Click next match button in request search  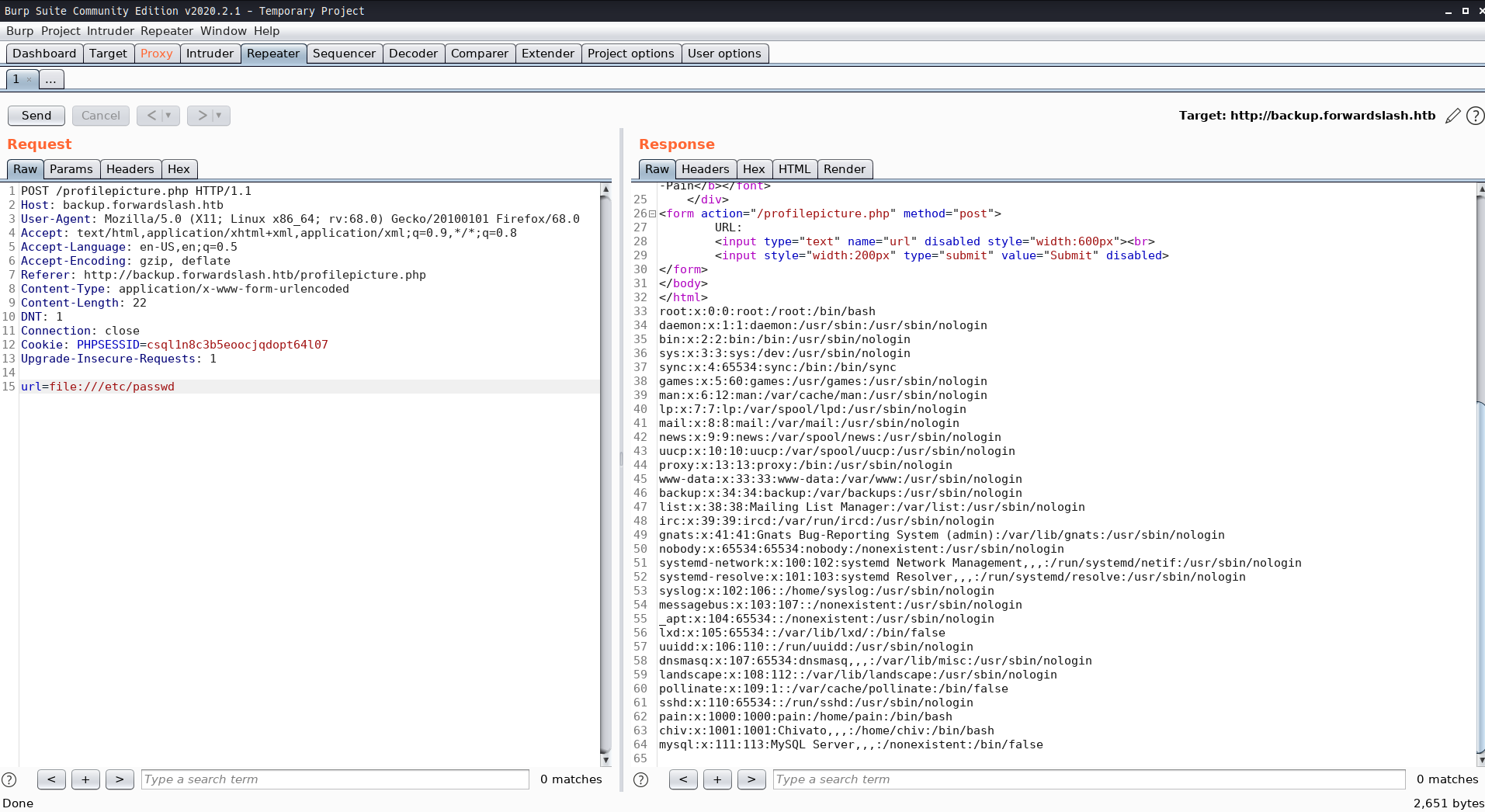tap(120, 779)
